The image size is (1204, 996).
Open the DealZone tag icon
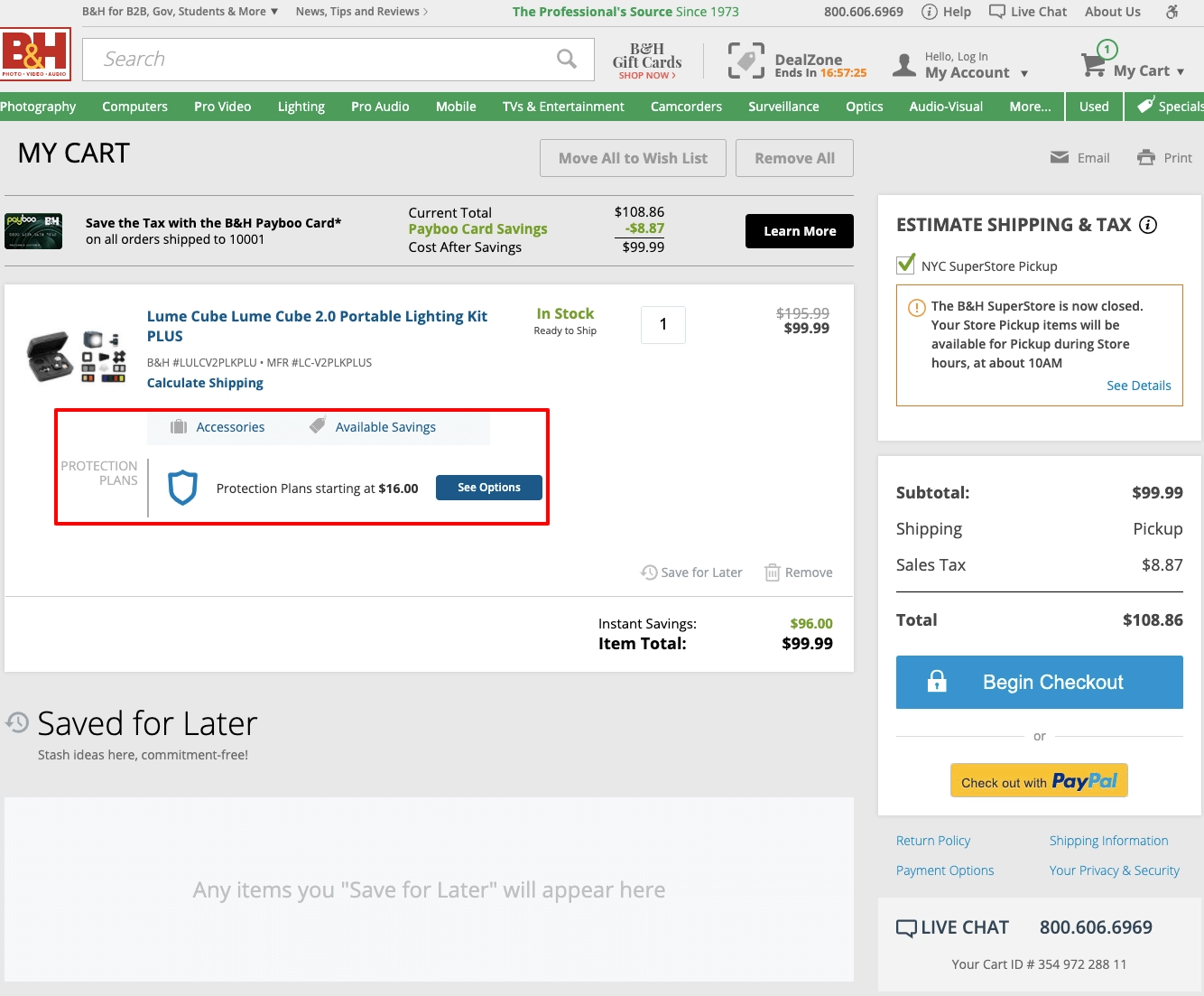(746, 61)
